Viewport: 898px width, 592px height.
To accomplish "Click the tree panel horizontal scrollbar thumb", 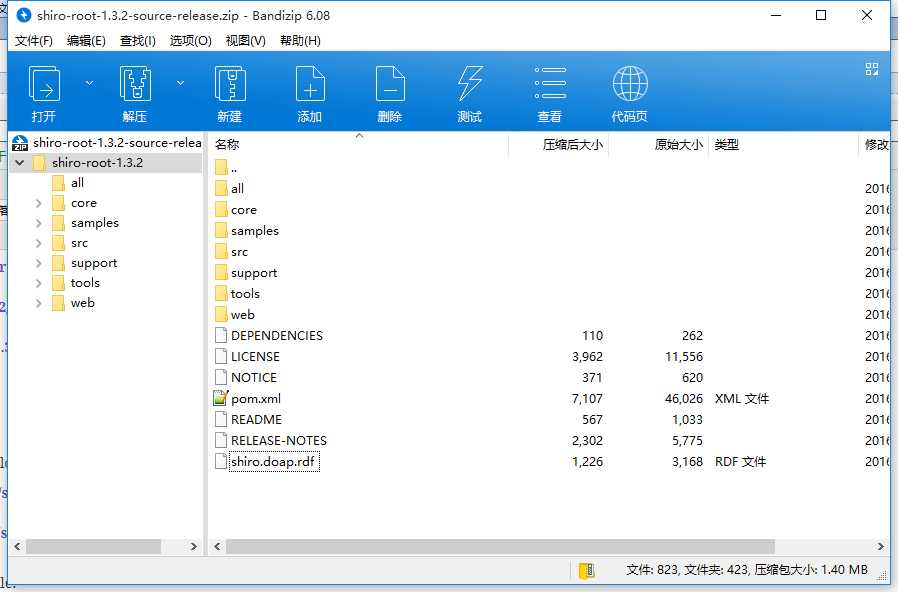I will pyautogui.click(x=94, y=547).
